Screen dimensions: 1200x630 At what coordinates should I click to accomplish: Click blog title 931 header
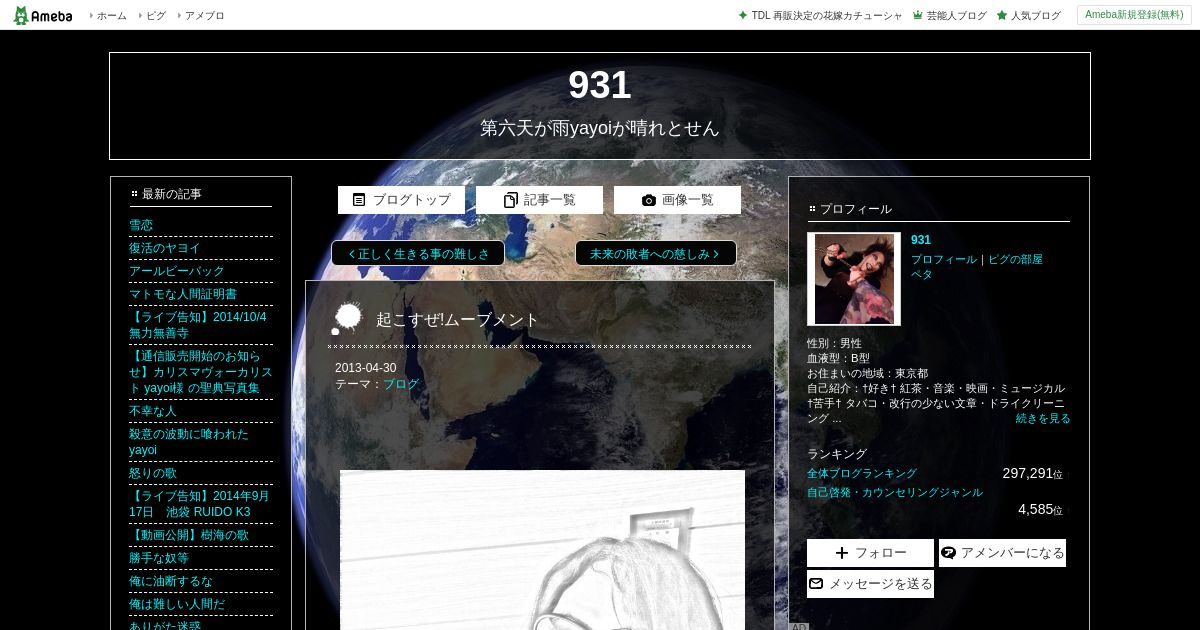coord(600,85)
